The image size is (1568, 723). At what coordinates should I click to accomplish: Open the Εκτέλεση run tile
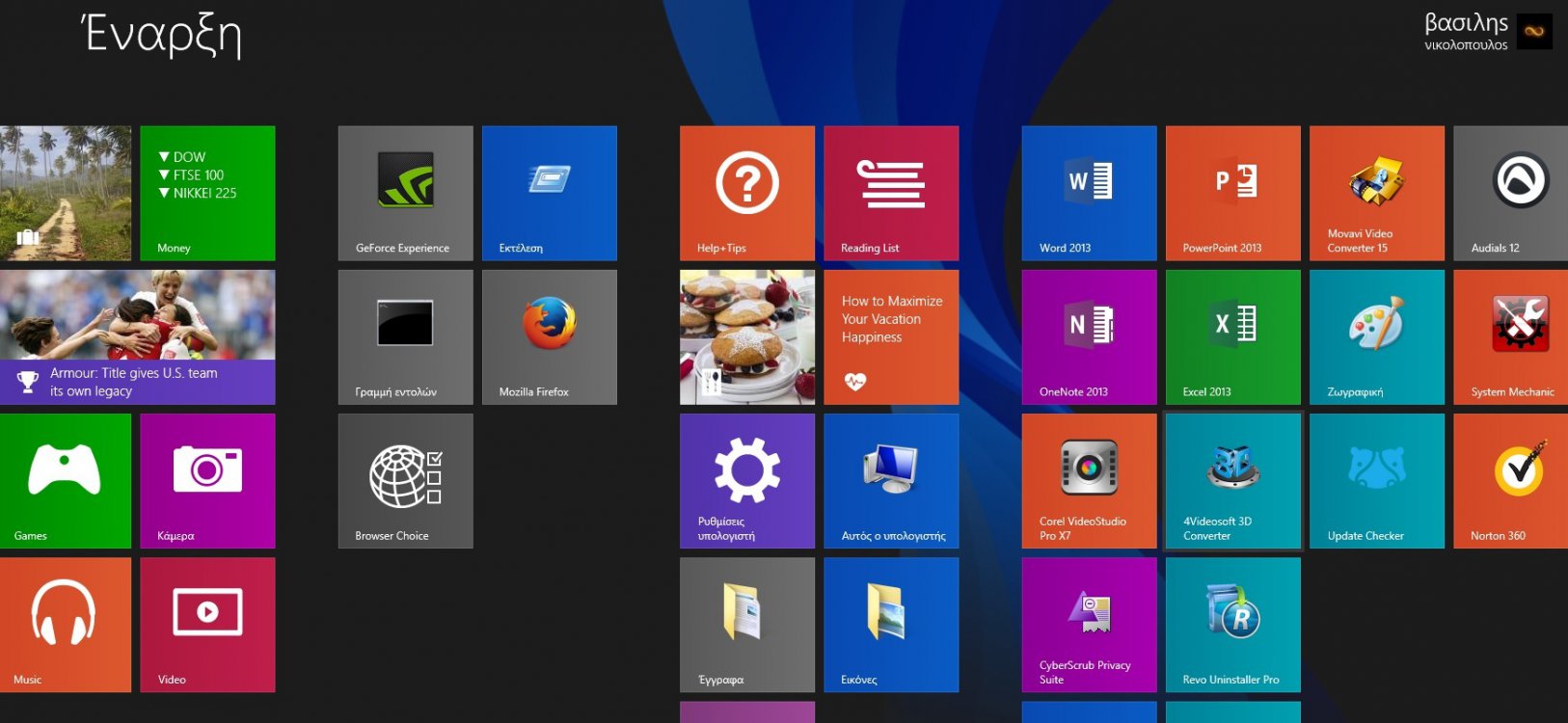click(549, 193)
